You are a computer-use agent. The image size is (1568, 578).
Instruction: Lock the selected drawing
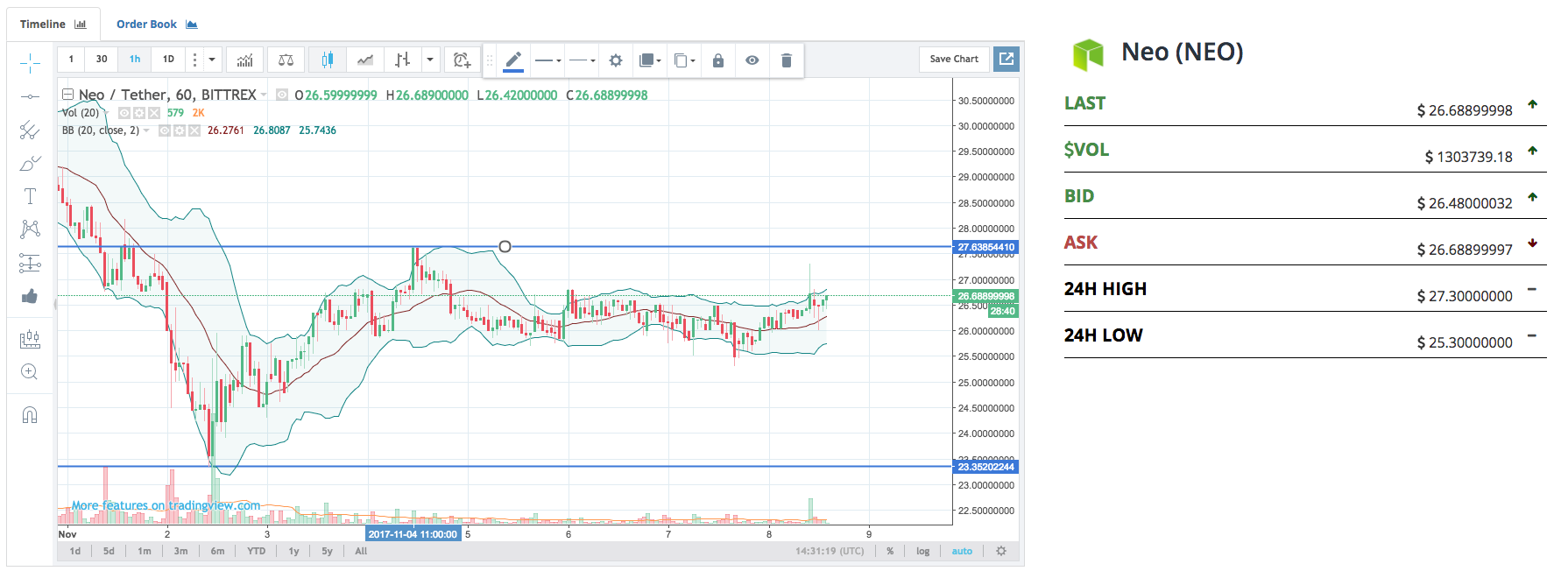718,60
